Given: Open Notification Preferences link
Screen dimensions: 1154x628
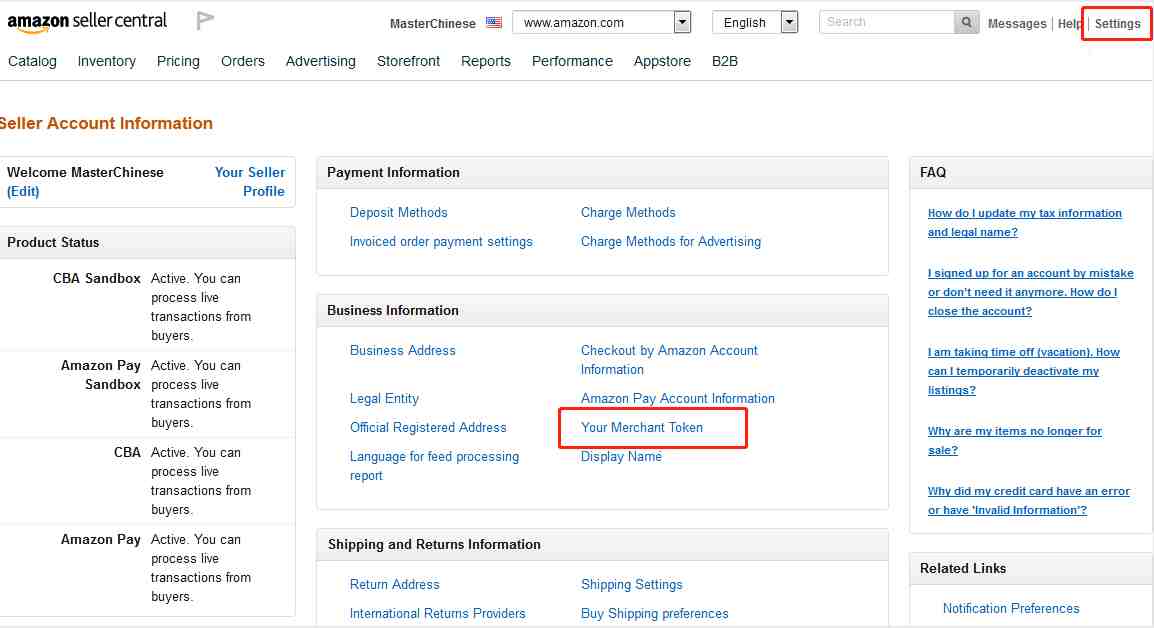Looking at the screenshot, I should [1010, 608].
